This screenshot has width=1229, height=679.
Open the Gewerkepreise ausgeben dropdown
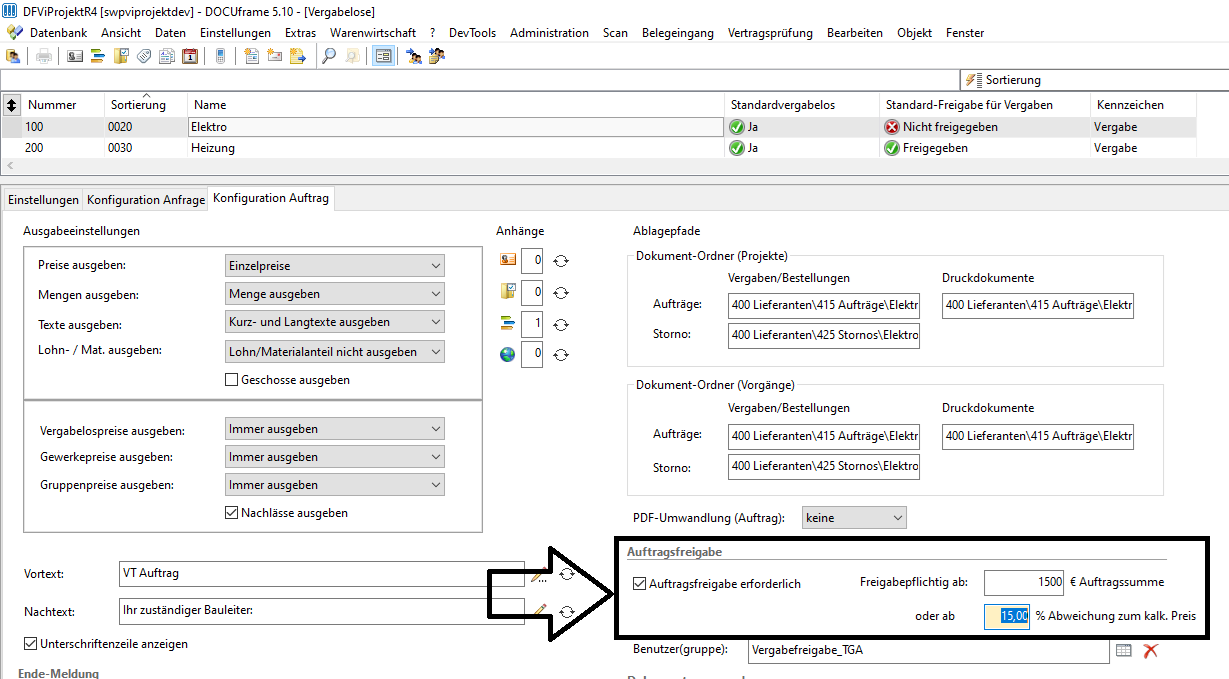click(x=335, y=457)
